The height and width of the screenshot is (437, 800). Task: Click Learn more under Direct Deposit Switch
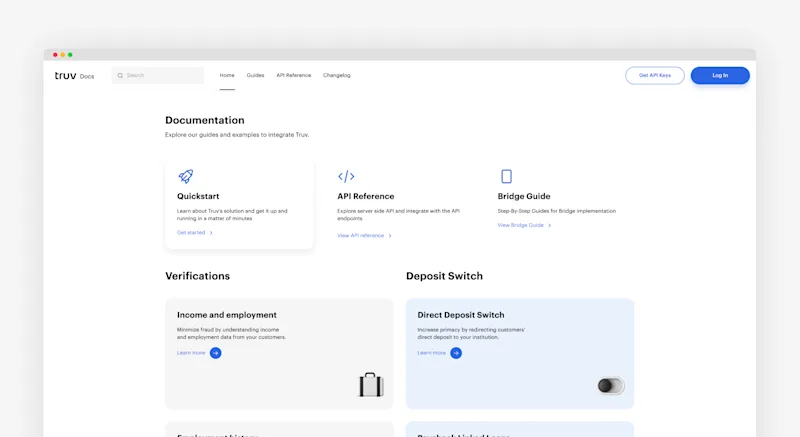pyautogui.click(x=431, y=353)
